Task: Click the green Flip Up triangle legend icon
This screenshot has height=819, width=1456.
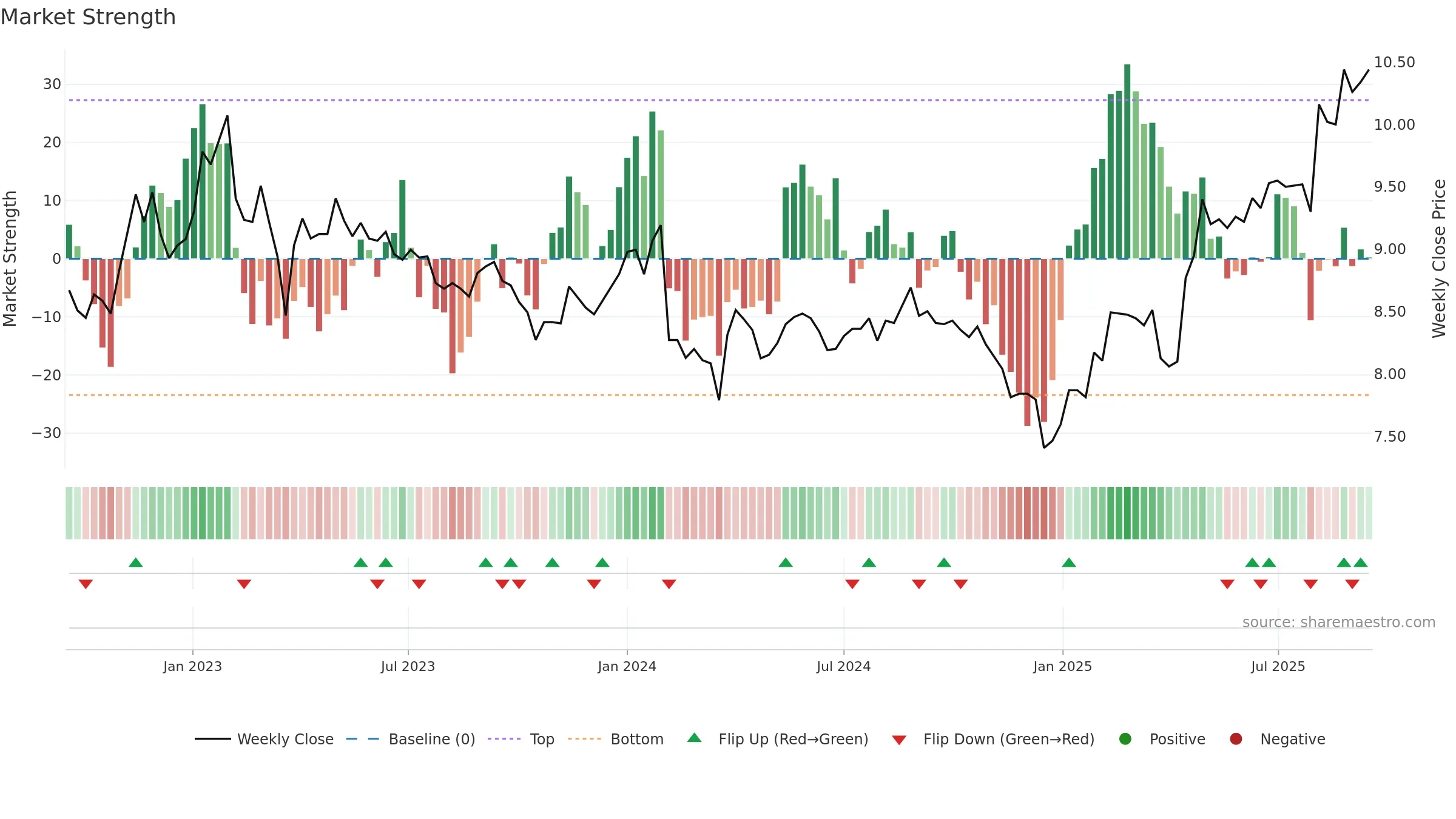Action: [x=695, y=738]
